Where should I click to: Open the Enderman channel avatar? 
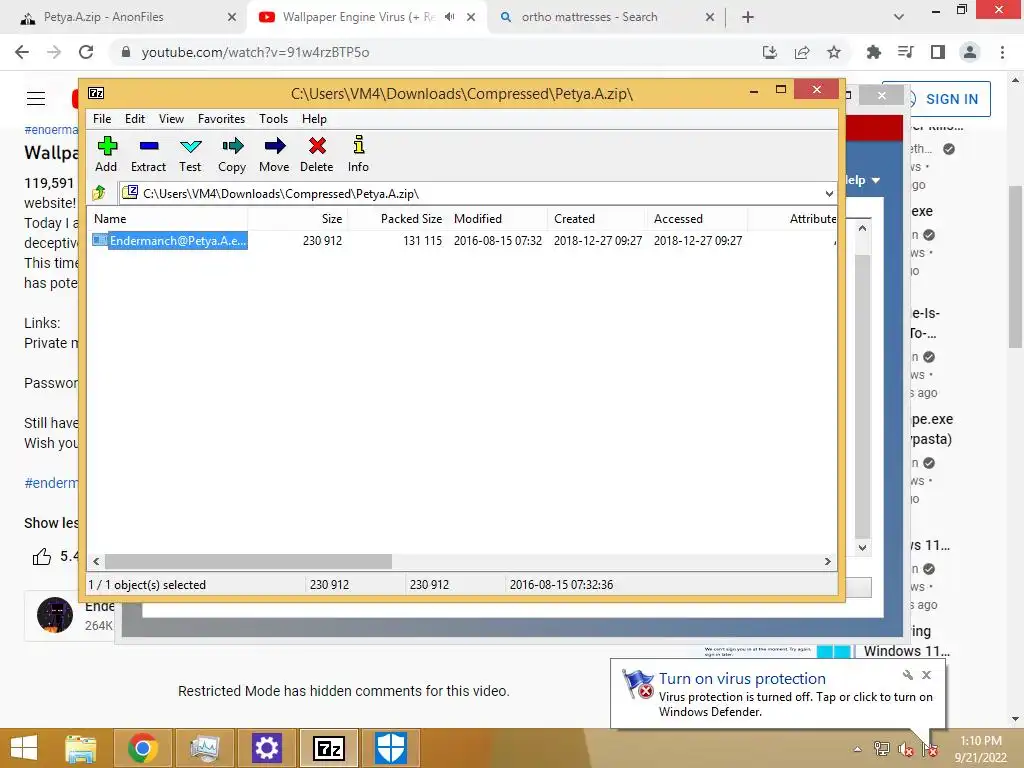55,615
